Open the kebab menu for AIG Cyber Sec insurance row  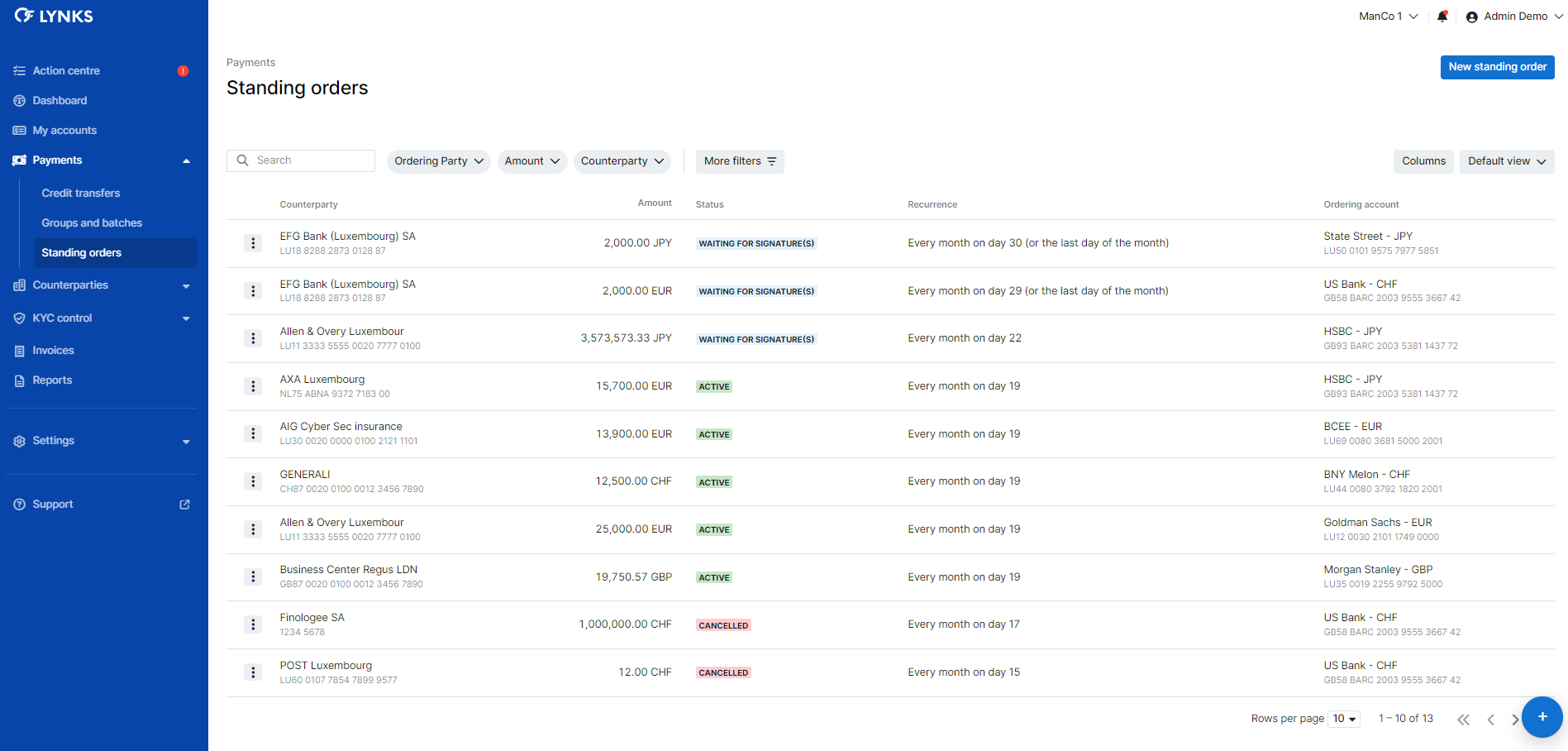pyautogui.click(x=253, y=433)
